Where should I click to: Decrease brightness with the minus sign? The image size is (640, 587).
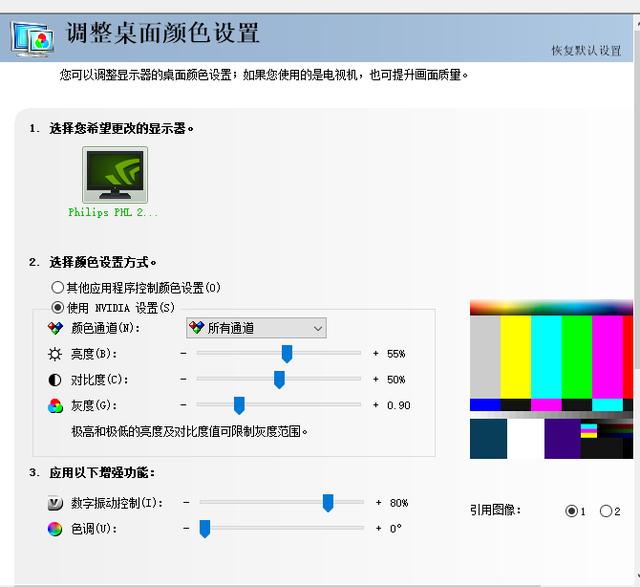[x=184, y=354]
